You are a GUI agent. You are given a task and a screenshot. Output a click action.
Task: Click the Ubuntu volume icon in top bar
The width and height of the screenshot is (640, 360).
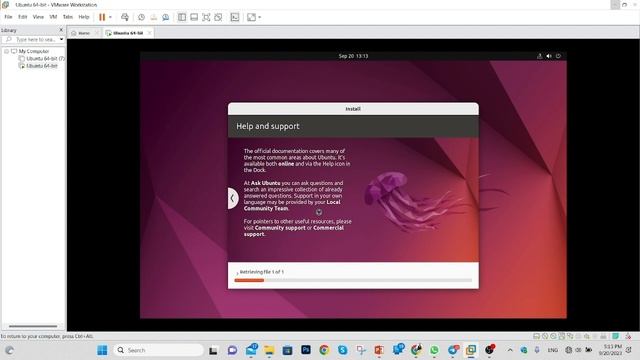[549, 56]
